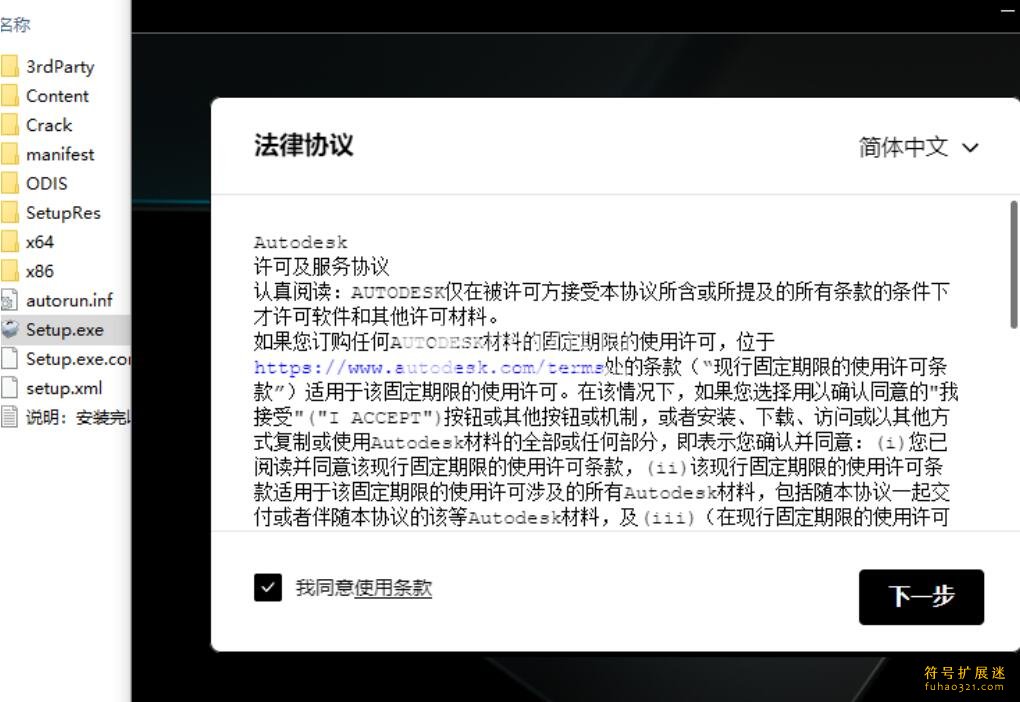Click the Crack folder icon
The width and height of the screenshot is (1020, 702).
9,125
